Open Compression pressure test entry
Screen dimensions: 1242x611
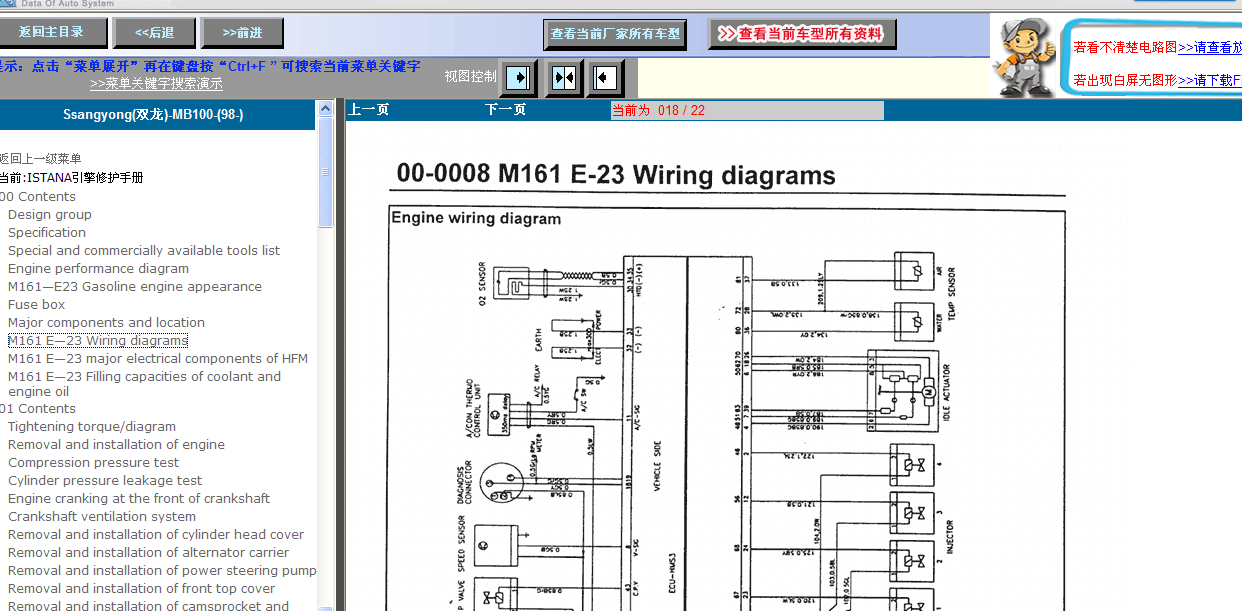coord(94,463)
